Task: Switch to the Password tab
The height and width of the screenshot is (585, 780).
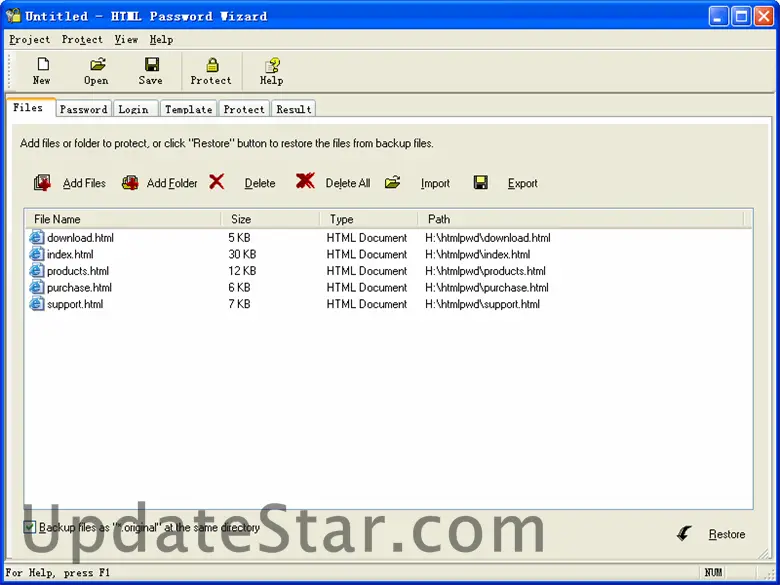Action: coord(84,109)
